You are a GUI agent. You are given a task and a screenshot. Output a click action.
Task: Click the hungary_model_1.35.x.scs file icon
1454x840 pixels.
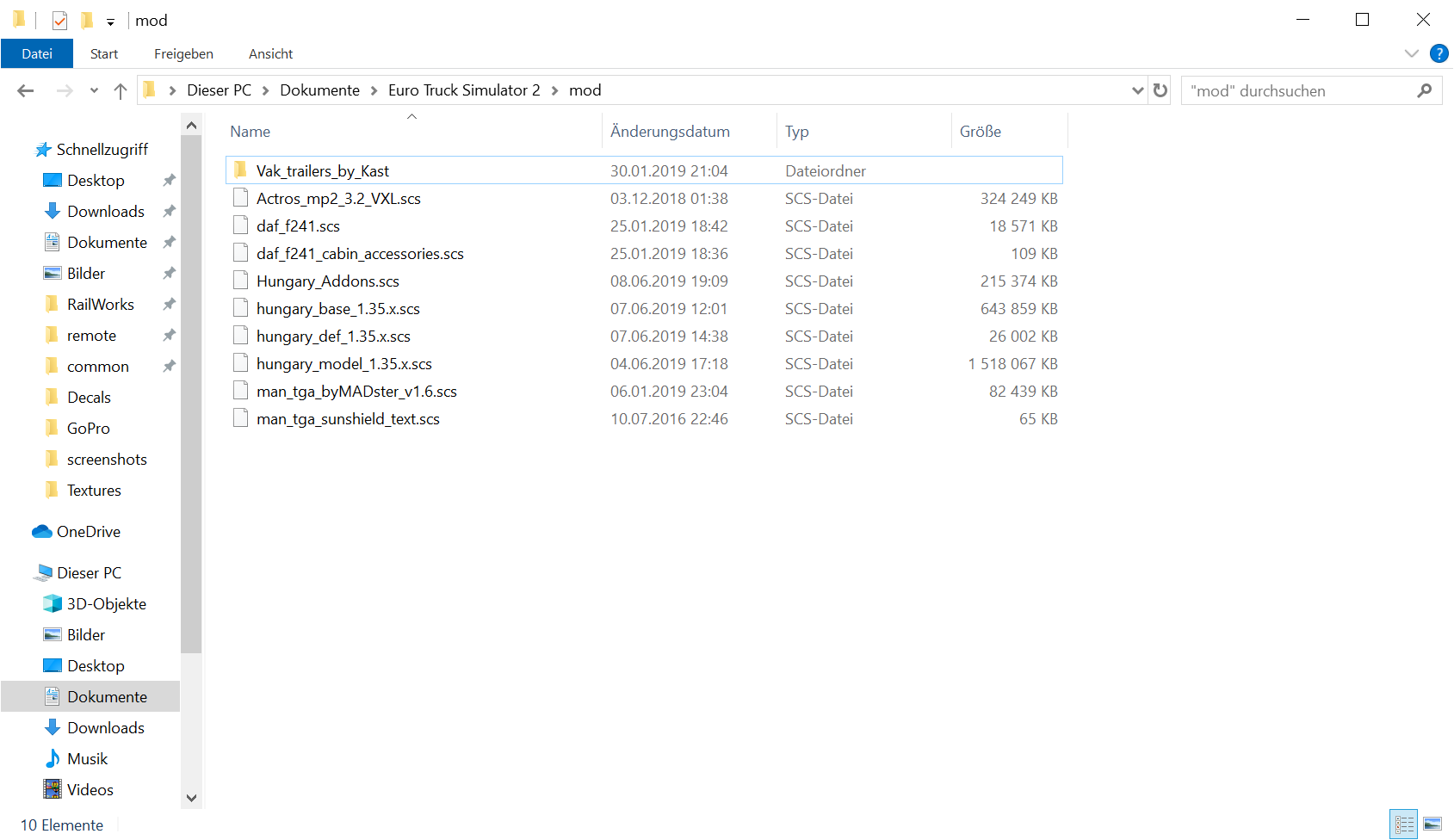241,363
